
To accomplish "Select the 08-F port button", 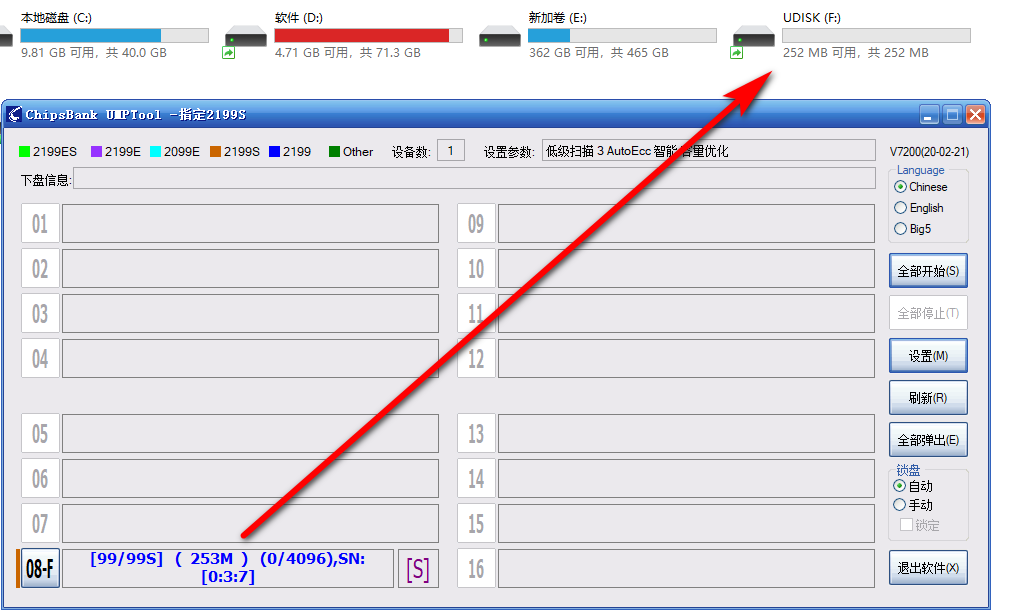I will (40, 568).
